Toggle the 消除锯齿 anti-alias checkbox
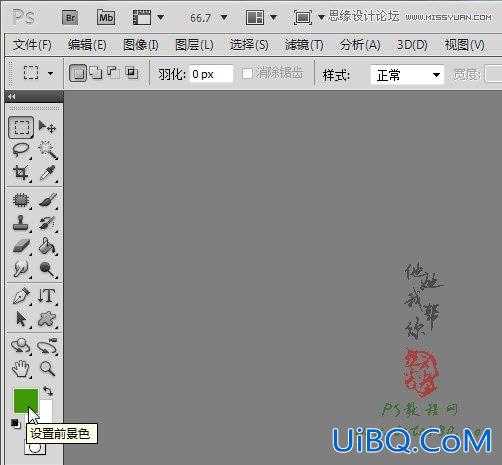 (247, 73)
